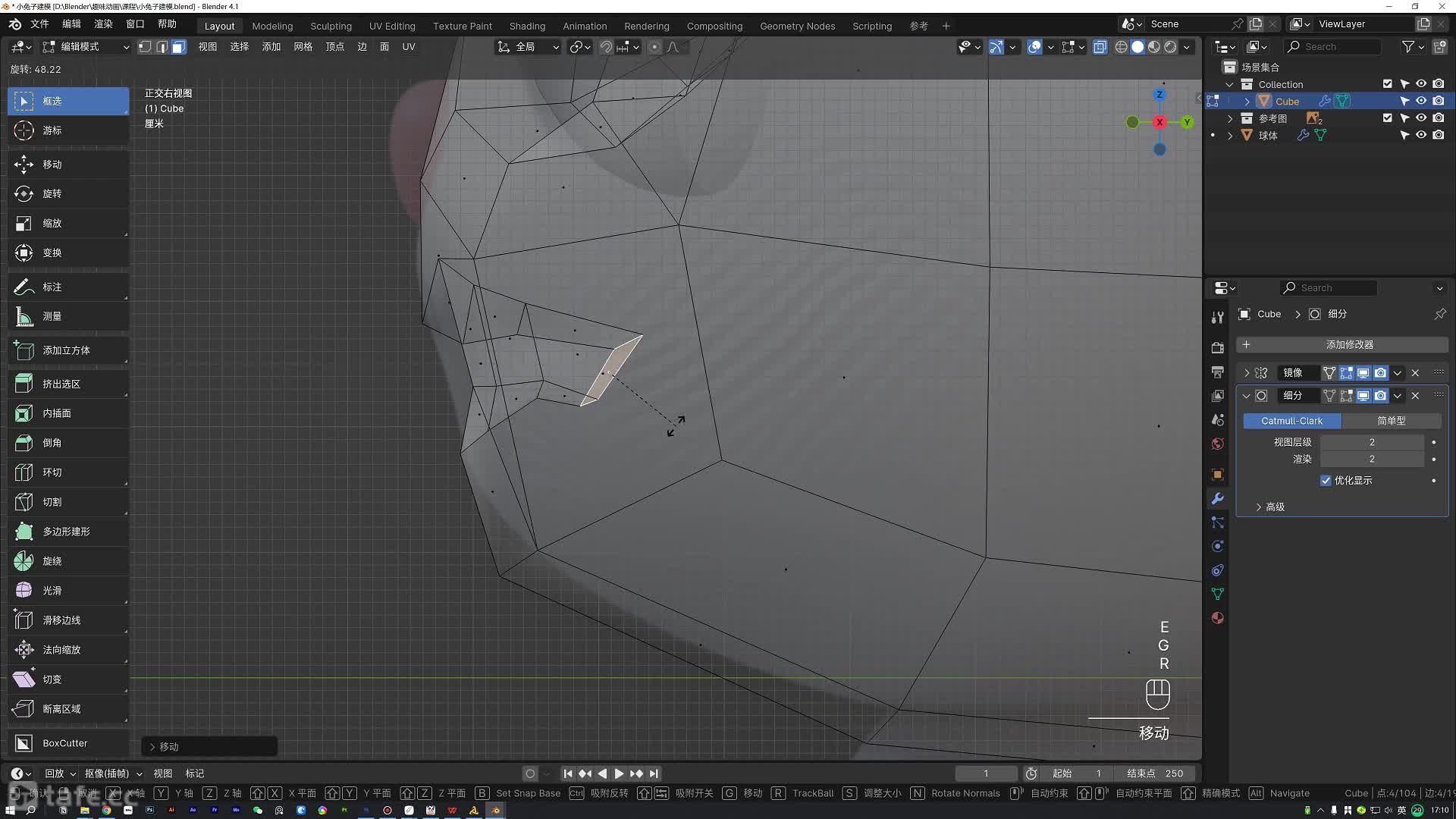The image size is (1456, 819).
Task: Select the 切变 shear tool
Action: [x=68, y=680]
